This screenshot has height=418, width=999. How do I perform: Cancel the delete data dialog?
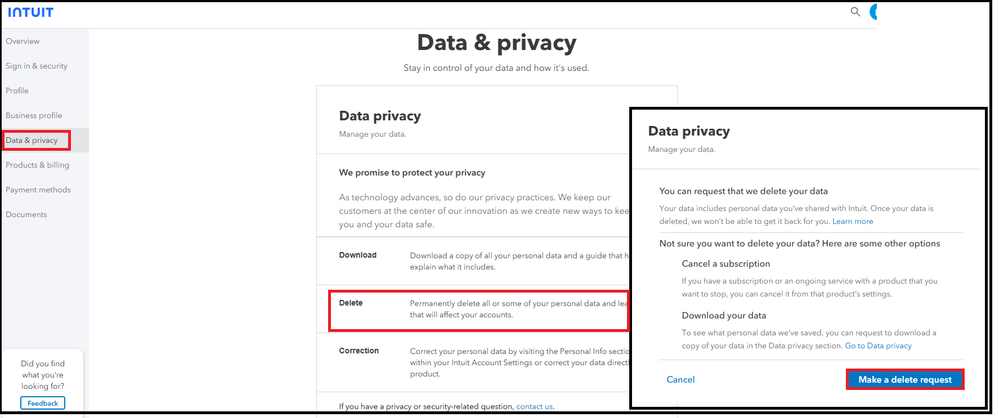tap(680, 380)
